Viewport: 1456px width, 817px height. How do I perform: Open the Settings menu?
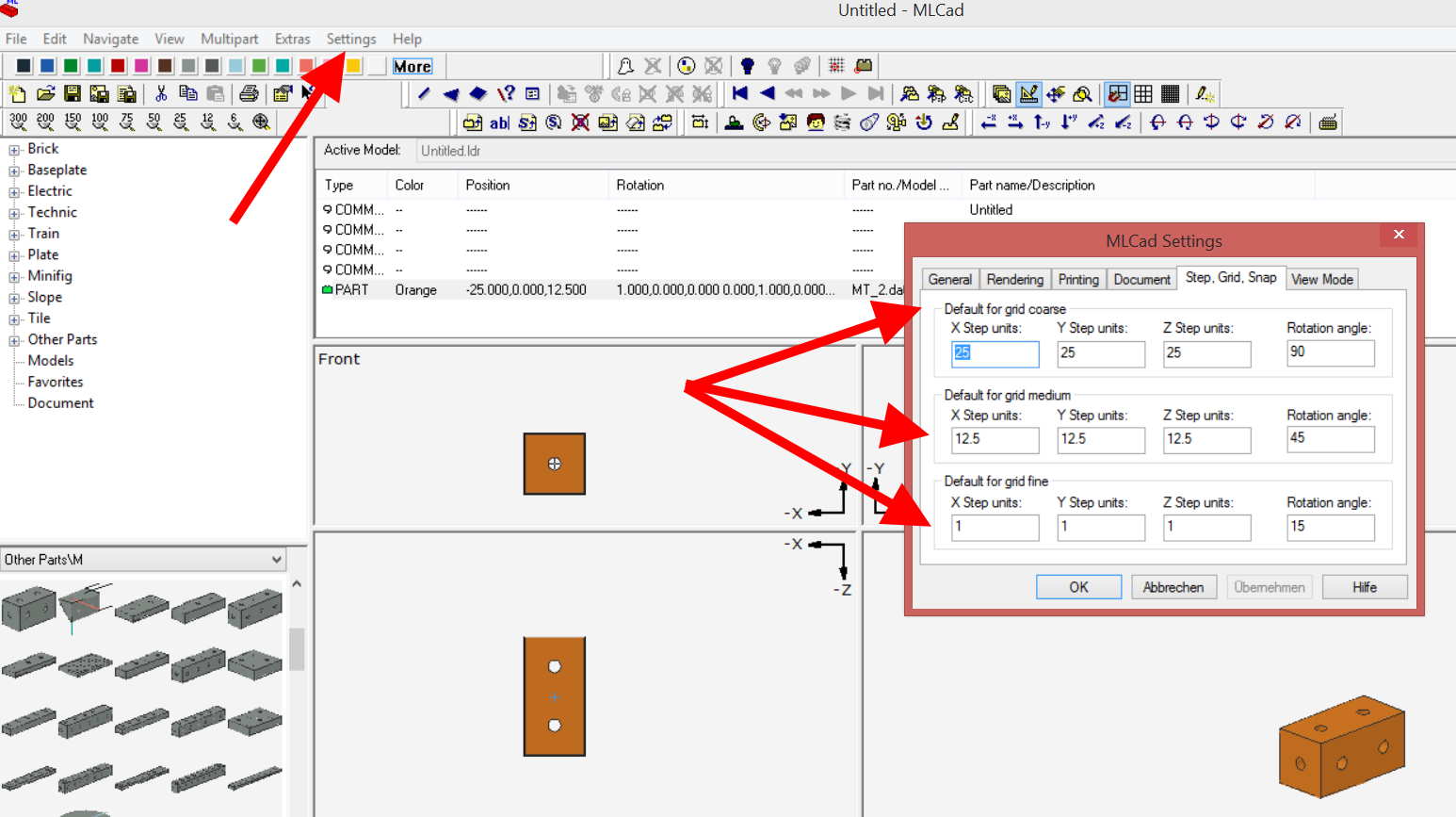click(351, 39)
